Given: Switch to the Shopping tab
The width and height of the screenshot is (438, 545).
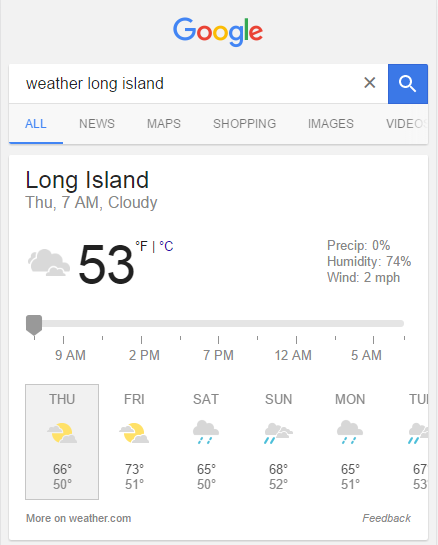Looking at the screenshot, I should (244, 124).
